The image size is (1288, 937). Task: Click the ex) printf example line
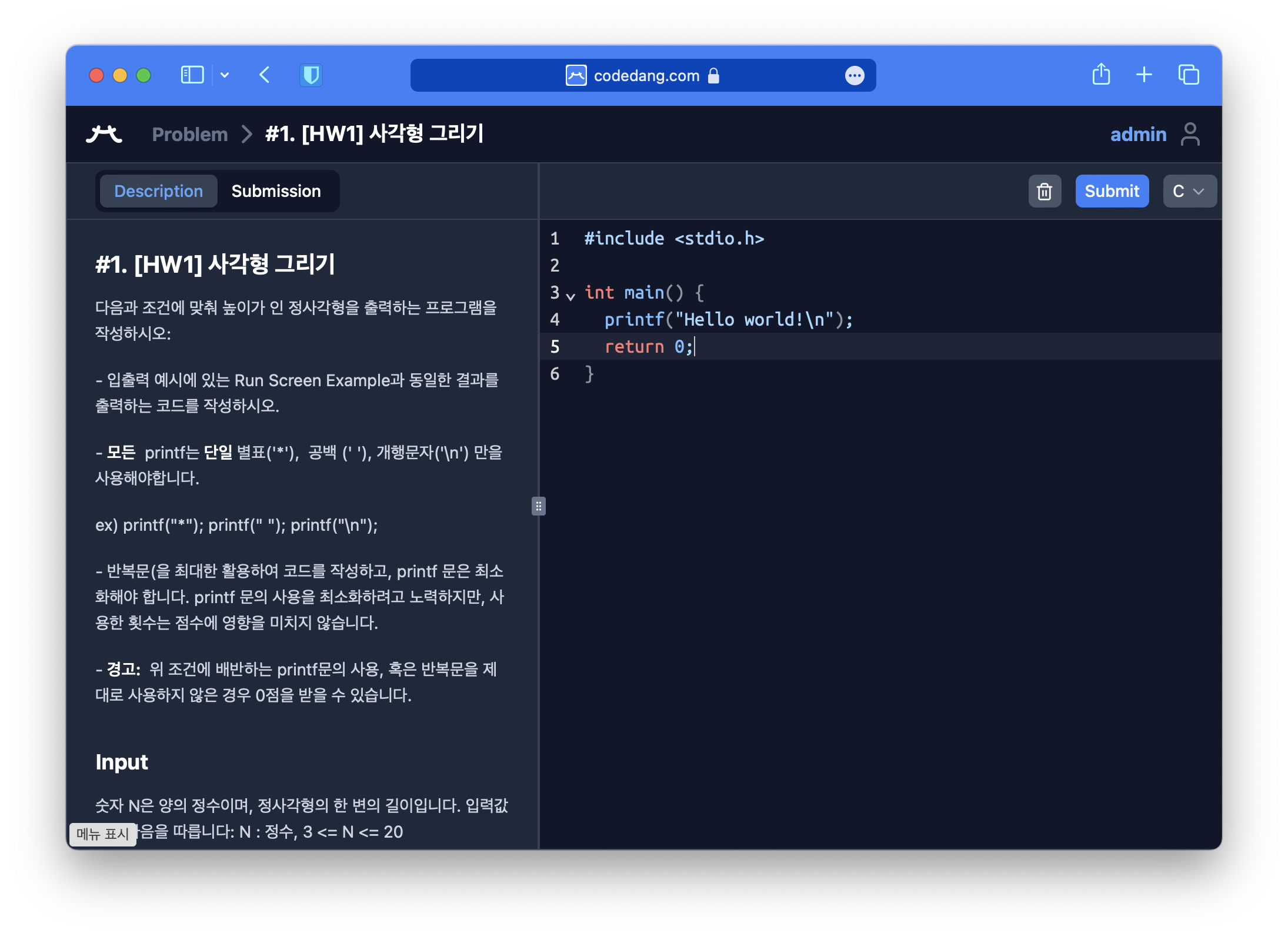[x=236, y=525]
